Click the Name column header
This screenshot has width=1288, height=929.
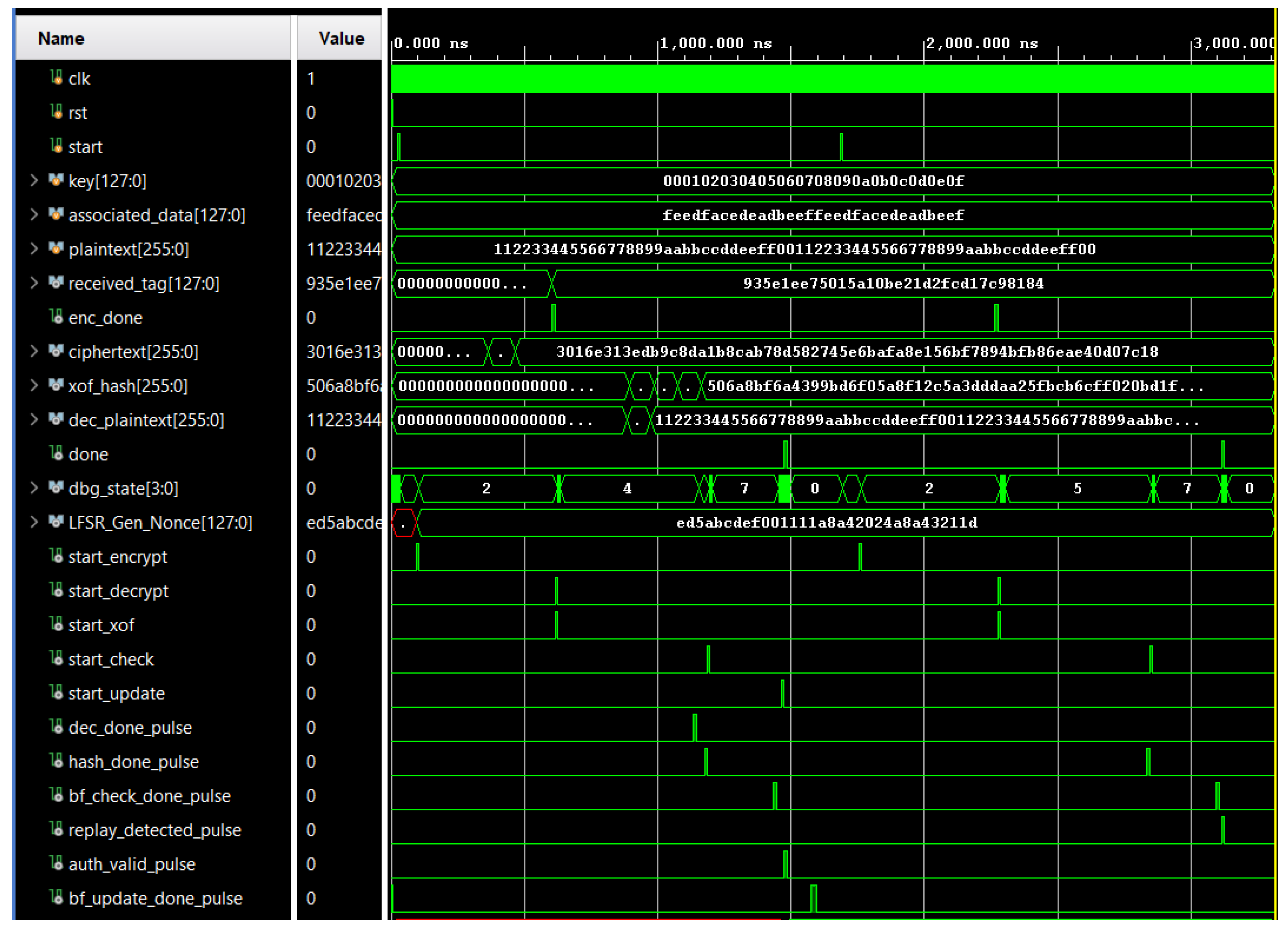pyautogui.click(x=61, y=39)
